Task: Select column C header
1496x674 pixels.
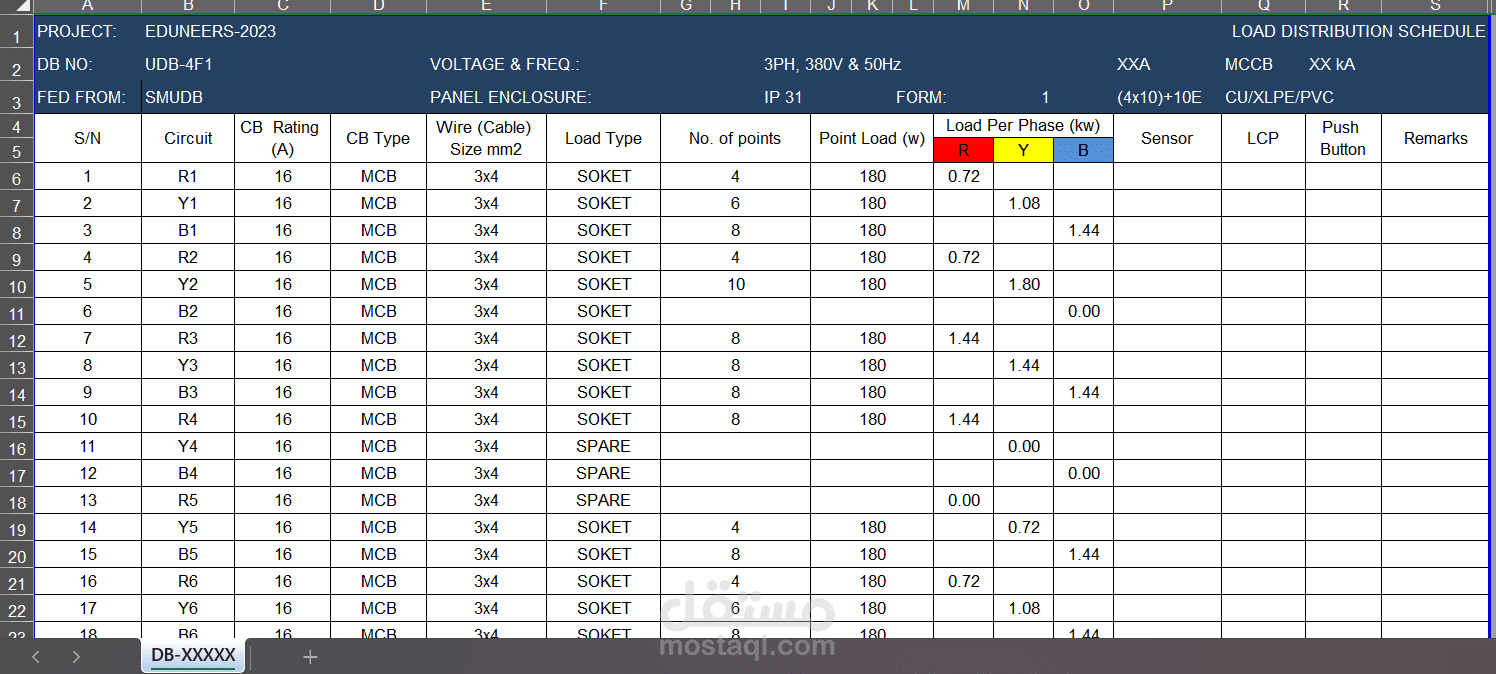Action: tap(283, 6)
